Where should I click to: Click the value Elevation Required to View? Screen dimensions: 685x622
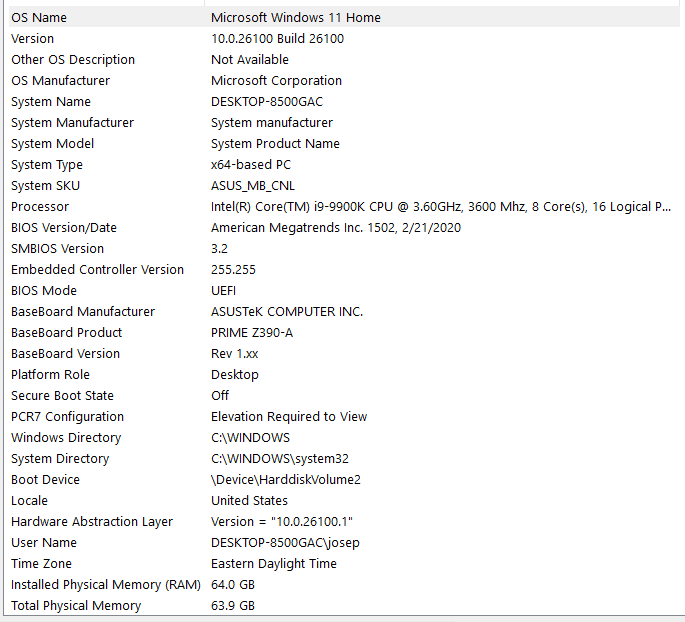click(x=289, y=416)
